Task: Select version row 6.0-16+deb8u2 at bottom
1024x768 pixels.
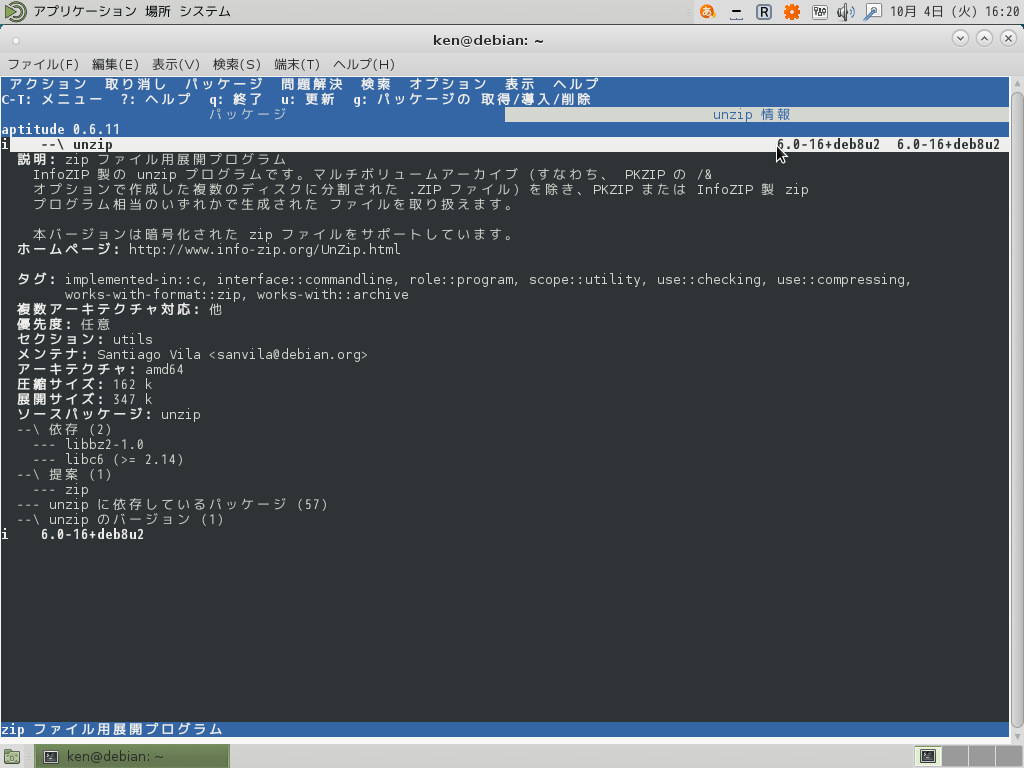Action: 92,534
